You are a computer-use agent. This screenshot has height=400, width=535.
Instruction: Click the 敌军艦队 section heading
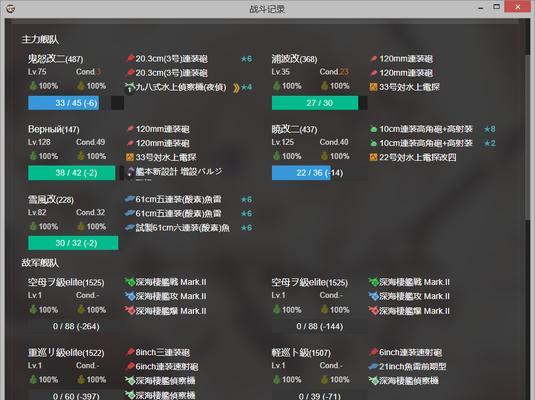[40, 263]
